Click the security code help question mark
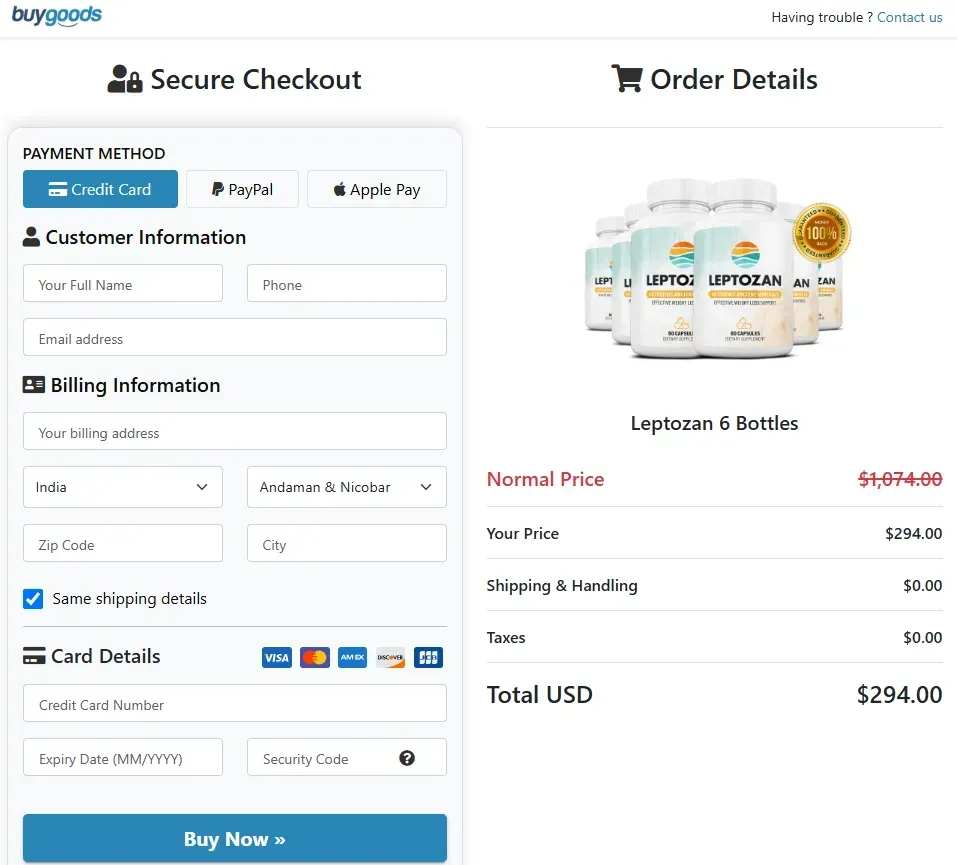The height and width of the screenshot is (865, 957). (x=407, y=758)
